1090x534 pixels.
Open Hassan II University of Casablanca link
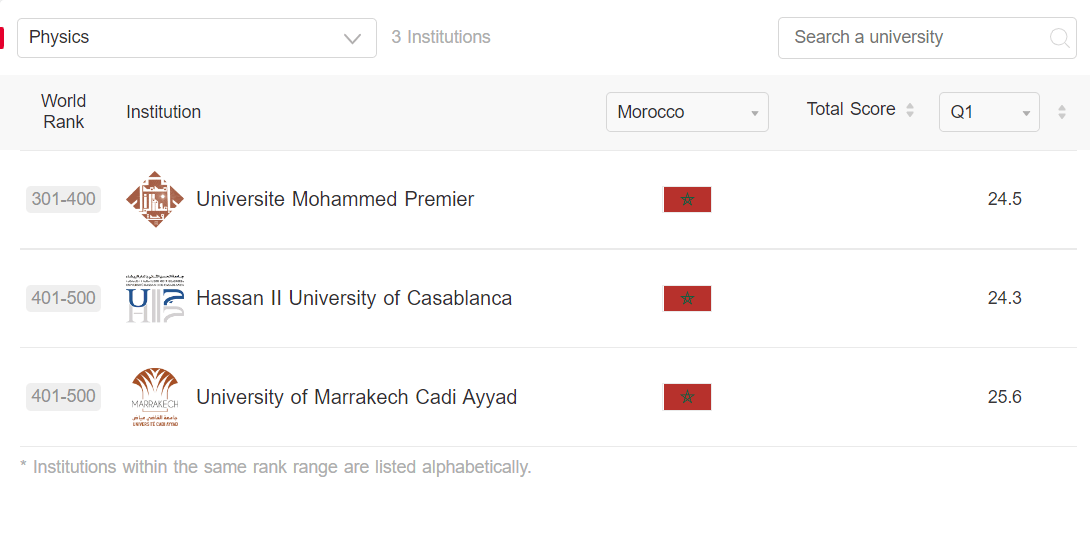(x=354, y=298)
